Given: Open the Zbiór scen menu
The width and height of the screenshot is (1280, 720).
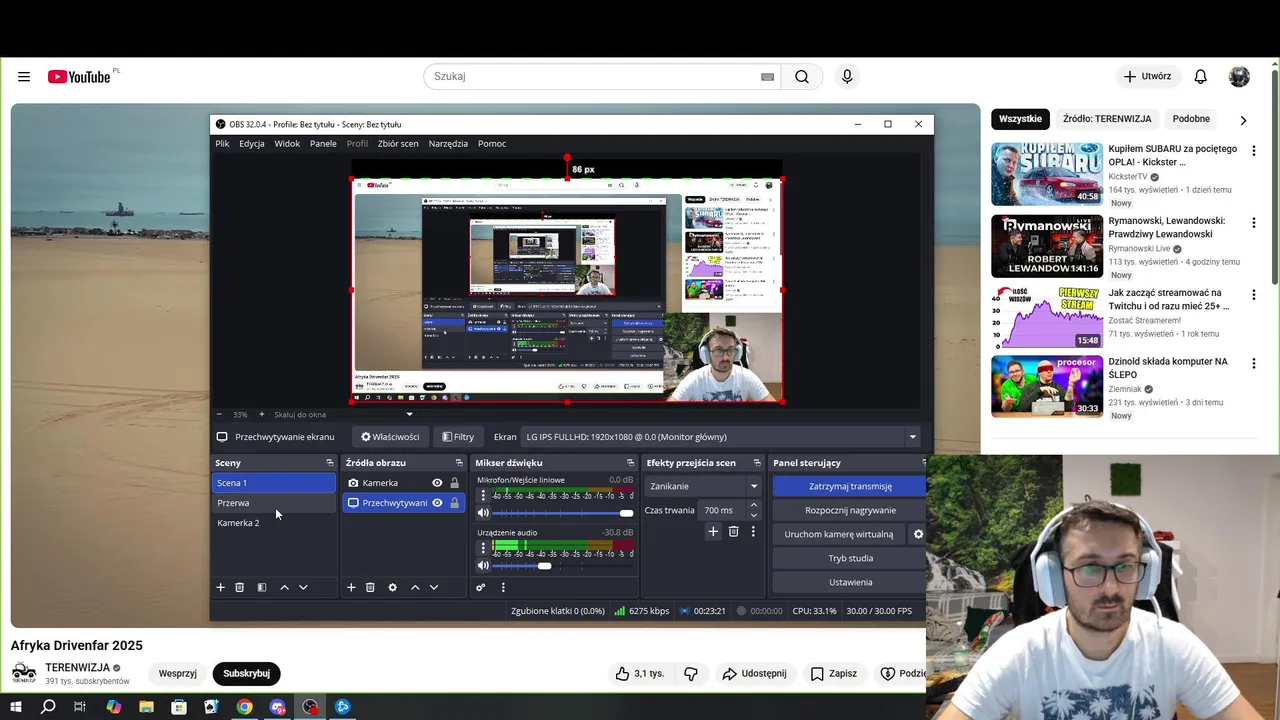Looking at the screenshot, I should click(x=398, y=144).
